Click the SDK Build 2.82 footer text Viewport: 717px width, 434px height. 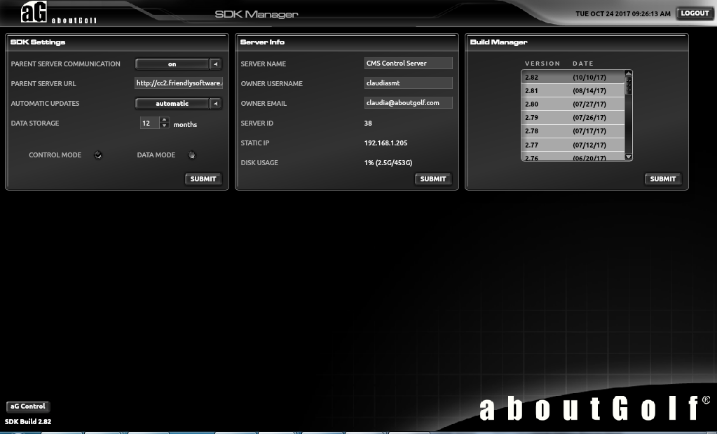tap(28, 421)
